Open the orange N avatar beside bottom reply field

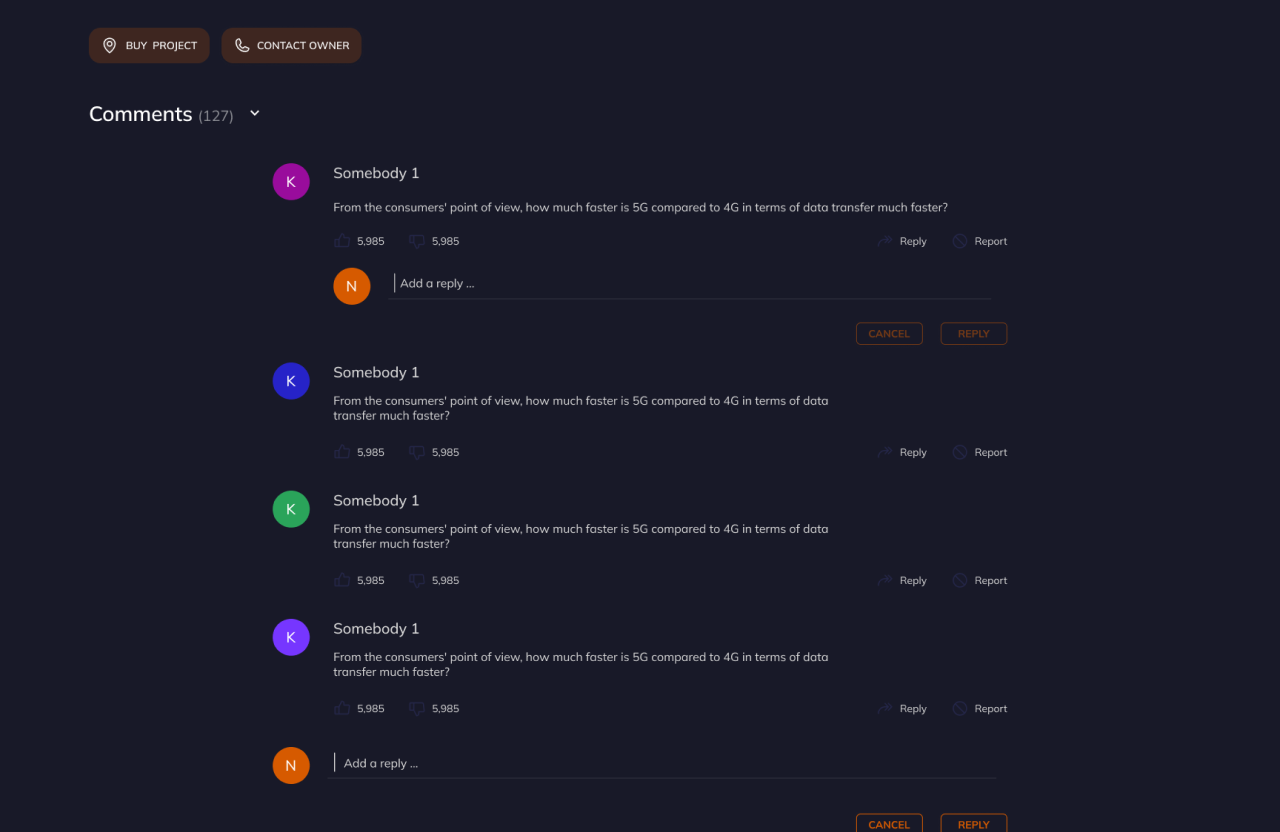pyautogui.click(x=291, y=766)
